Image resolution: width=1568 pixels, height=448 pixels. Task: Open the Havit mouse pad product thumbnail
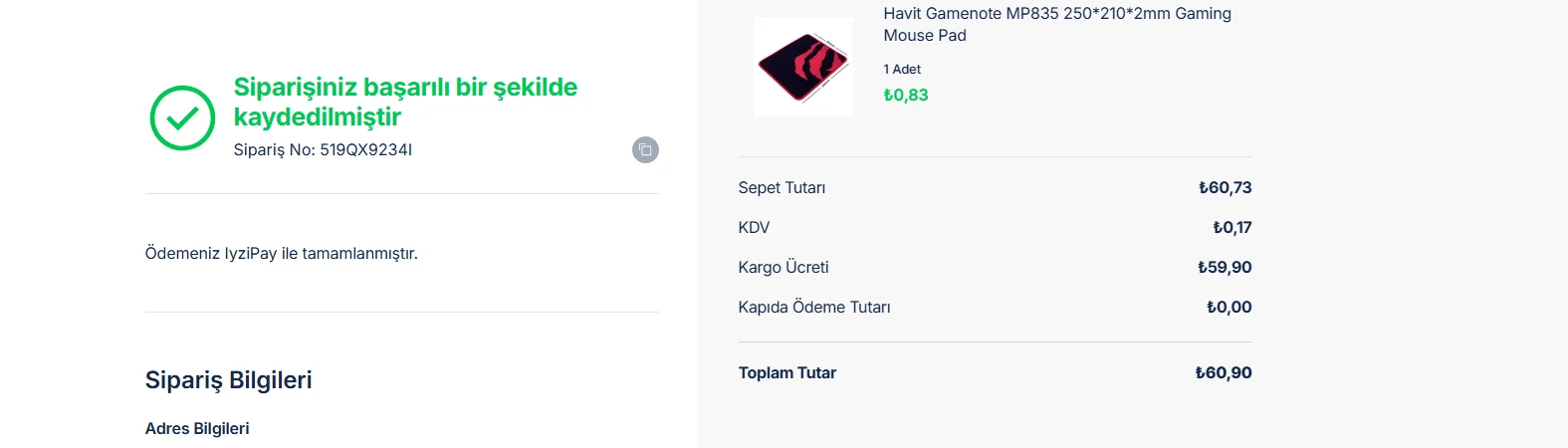tap(803, 66)
